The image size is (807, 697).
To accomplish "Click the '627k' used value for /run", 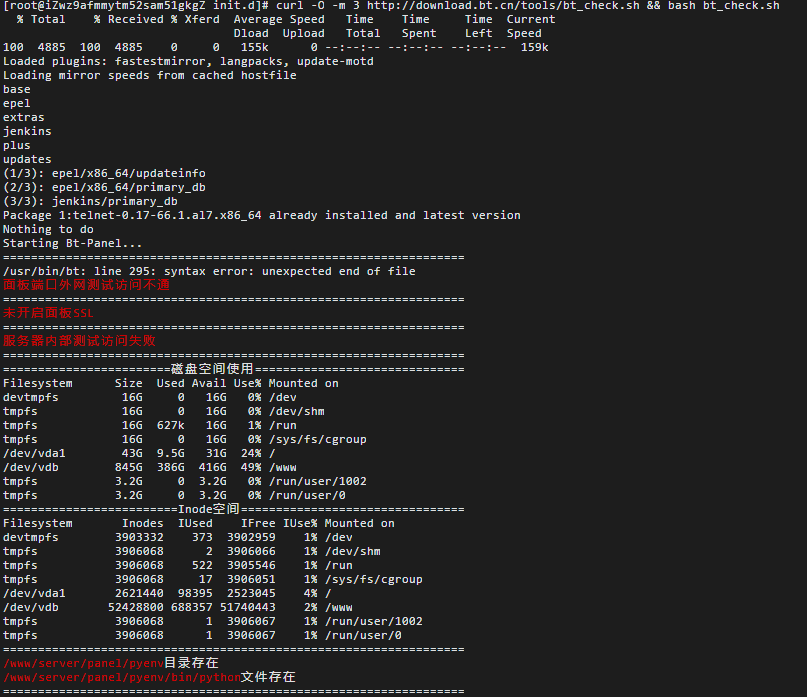I will coord(170,425).
